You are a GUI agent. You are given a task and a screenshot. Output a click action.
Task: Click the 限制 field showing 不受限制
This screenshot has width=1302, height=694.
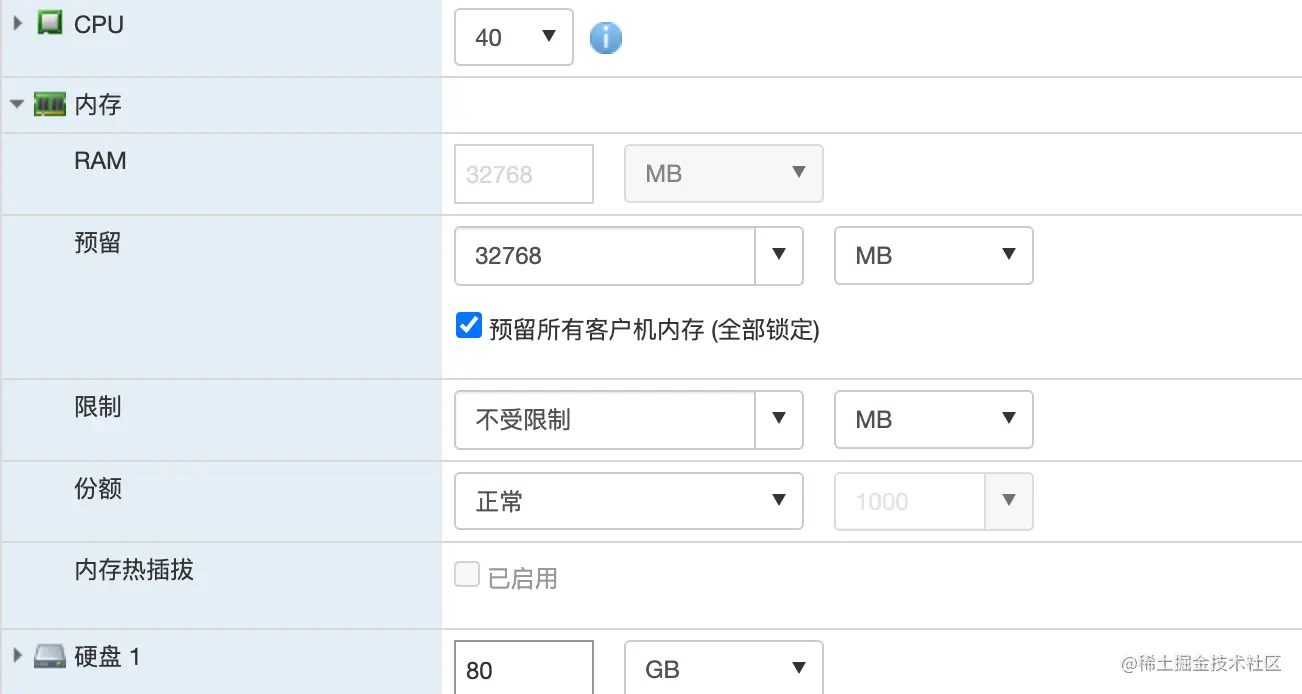point(605,419)
